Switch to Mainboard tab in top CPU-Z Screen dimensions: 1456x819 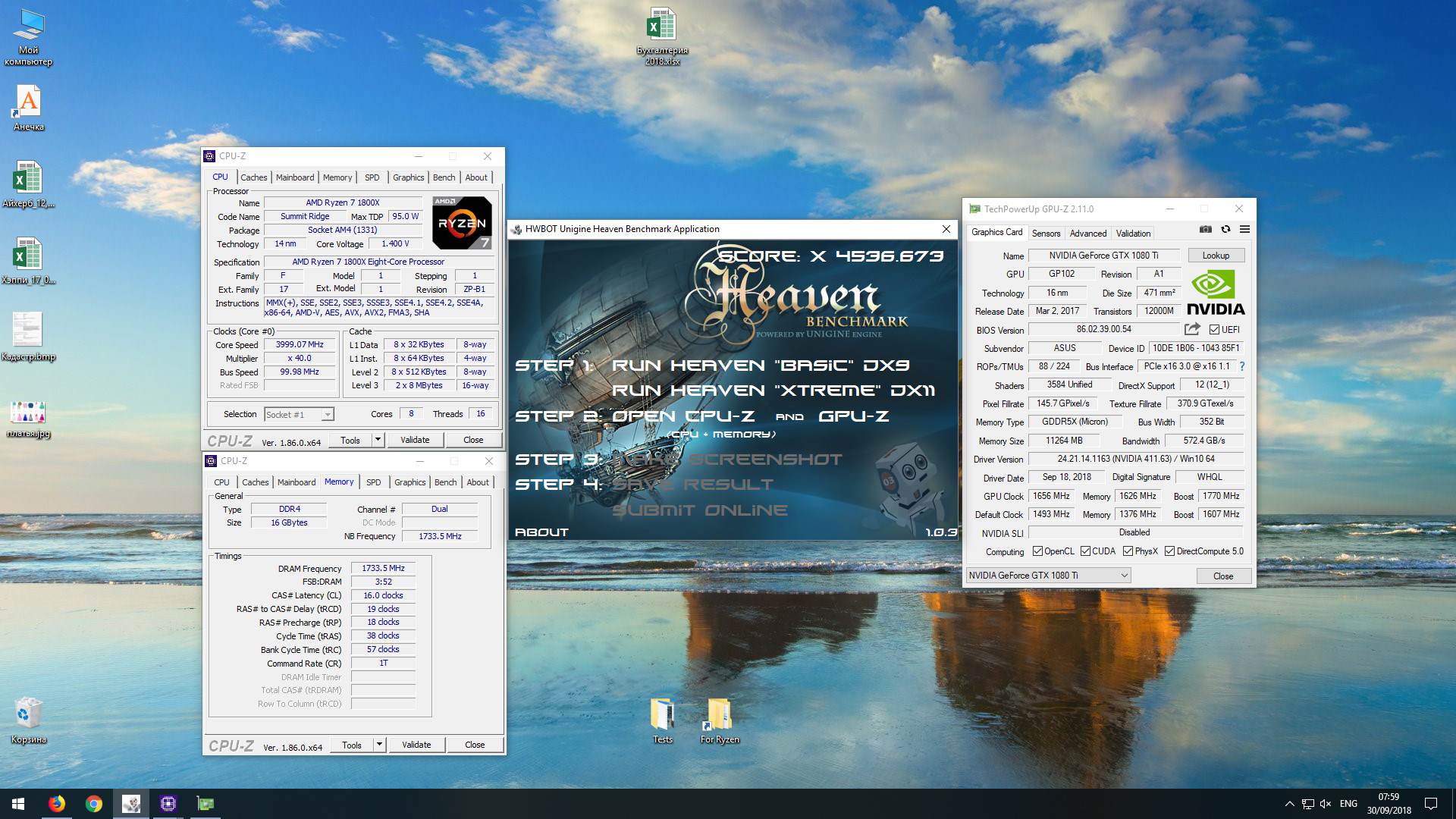point(295,177)
